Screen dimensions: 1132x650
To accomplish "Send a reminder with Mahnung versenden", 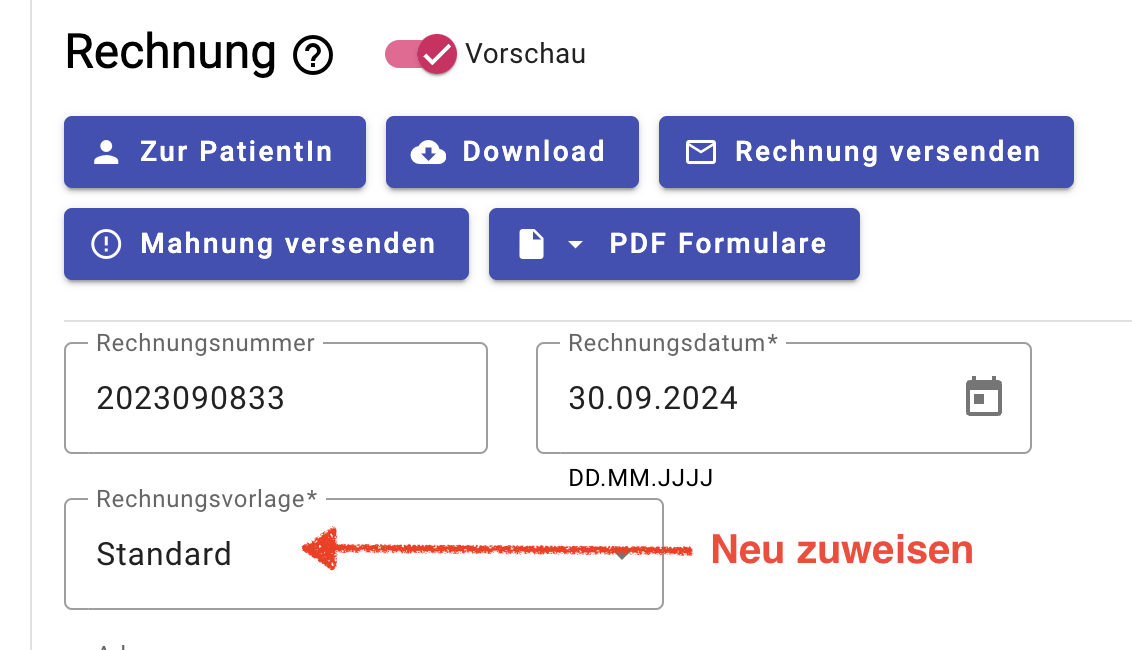I will (x=266, y=244).
